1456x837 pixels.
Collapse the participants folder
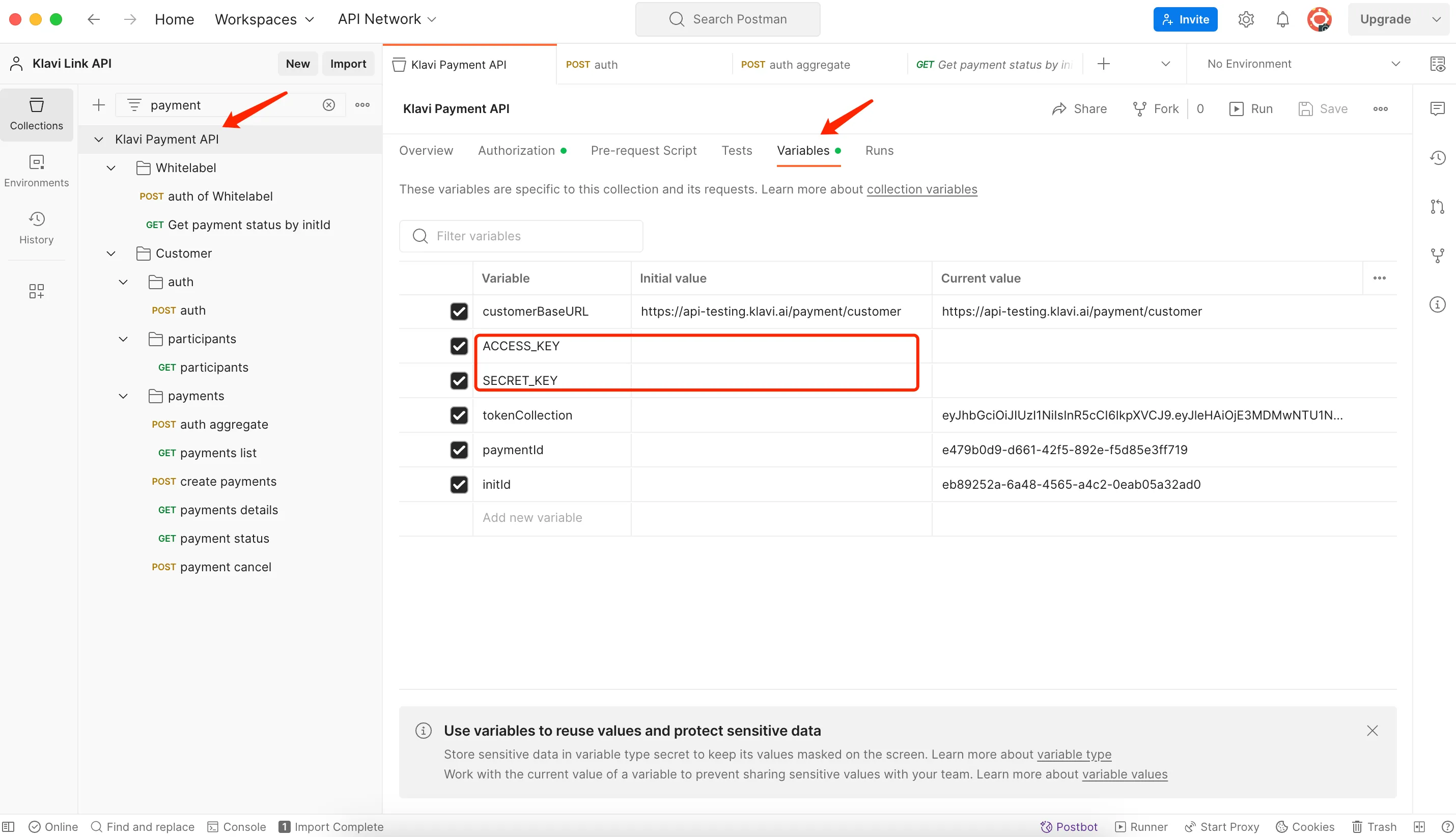[x=123, y=339]
